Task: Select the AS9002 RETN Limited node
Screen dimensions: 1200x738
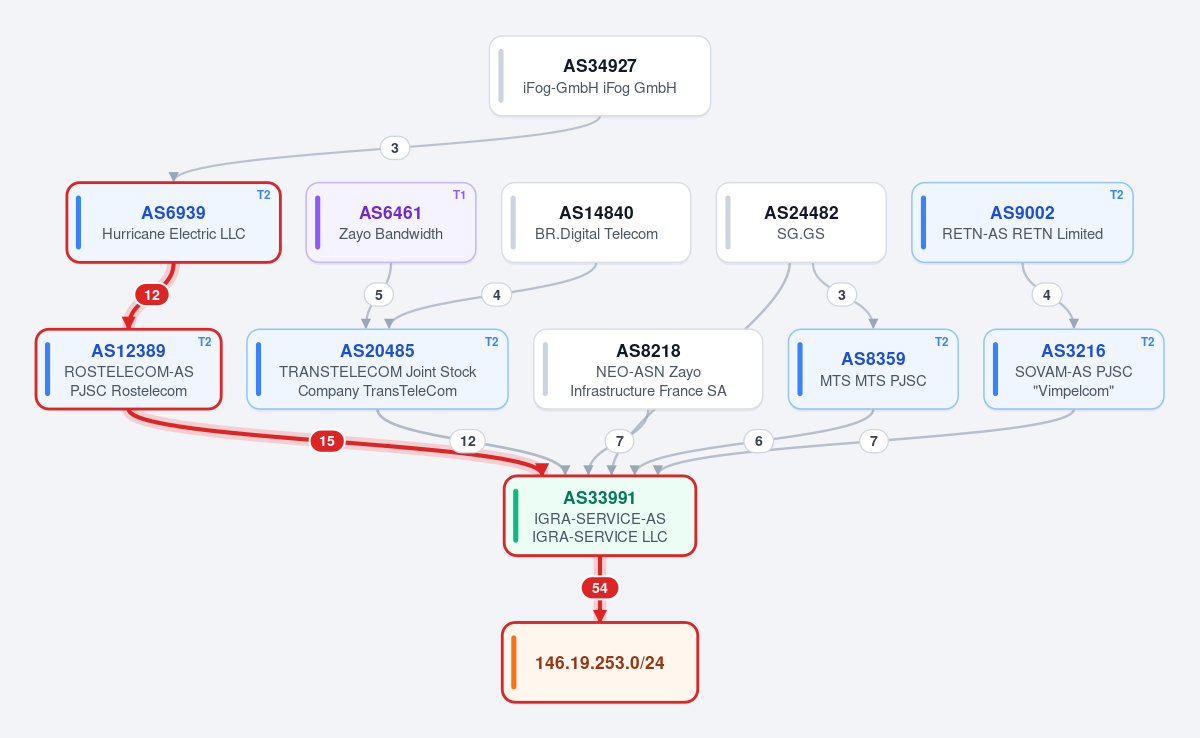Action: point(1022,222)
